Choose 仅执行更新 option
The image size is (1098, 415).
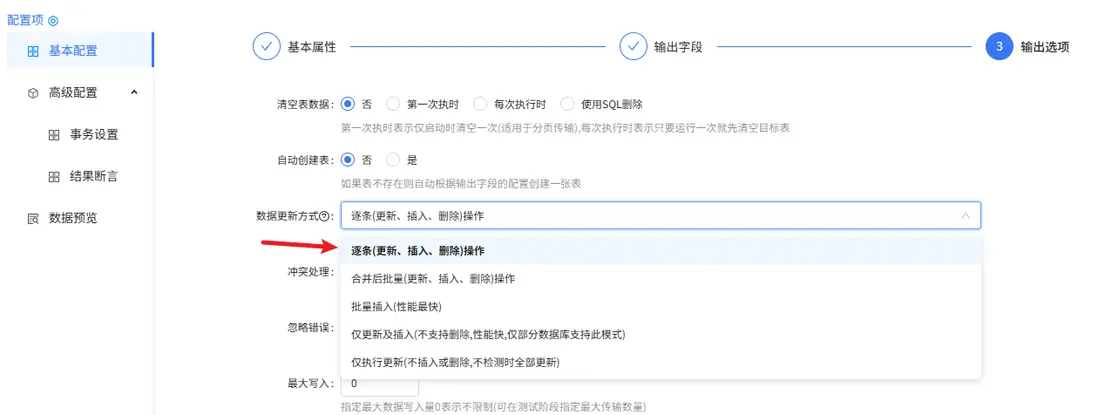(x=660, y=363)
